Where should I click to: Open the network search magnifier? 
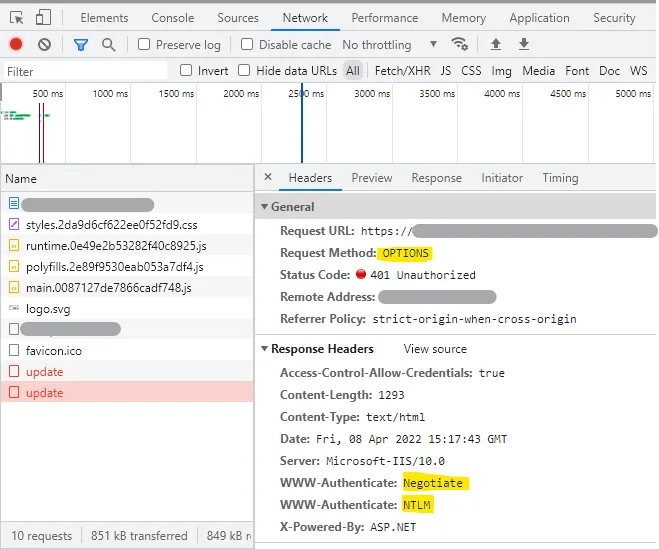point(108,45)
